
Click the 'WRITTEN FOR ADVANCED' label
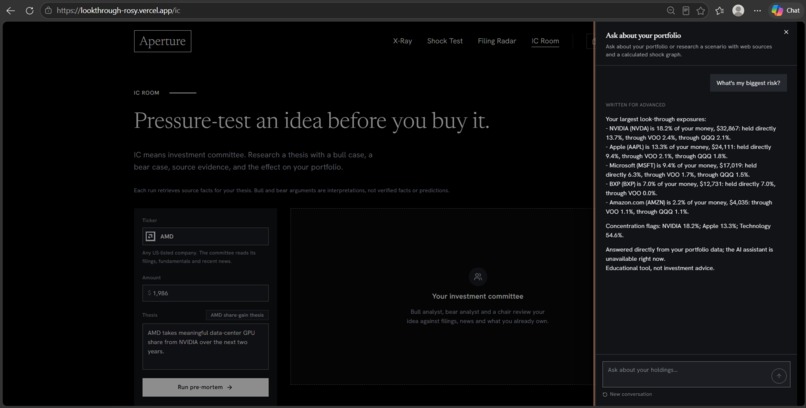tap(635, 105)
